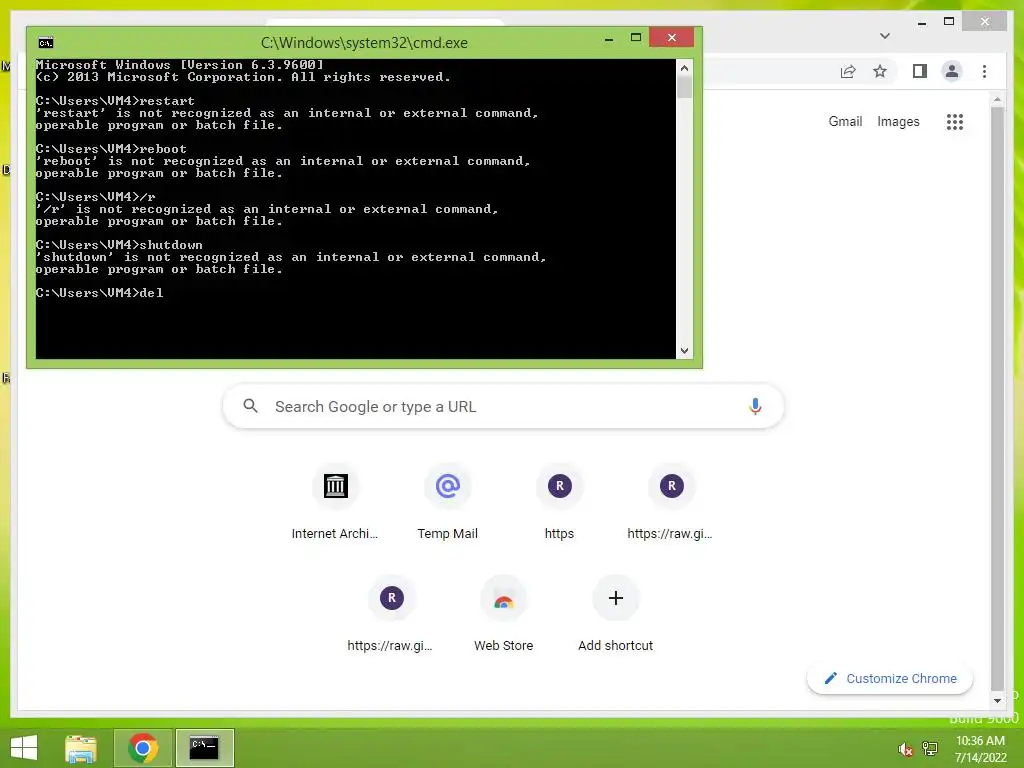Open Chrome profile avatar menu
1024x768 pixels.
point(952,71)
